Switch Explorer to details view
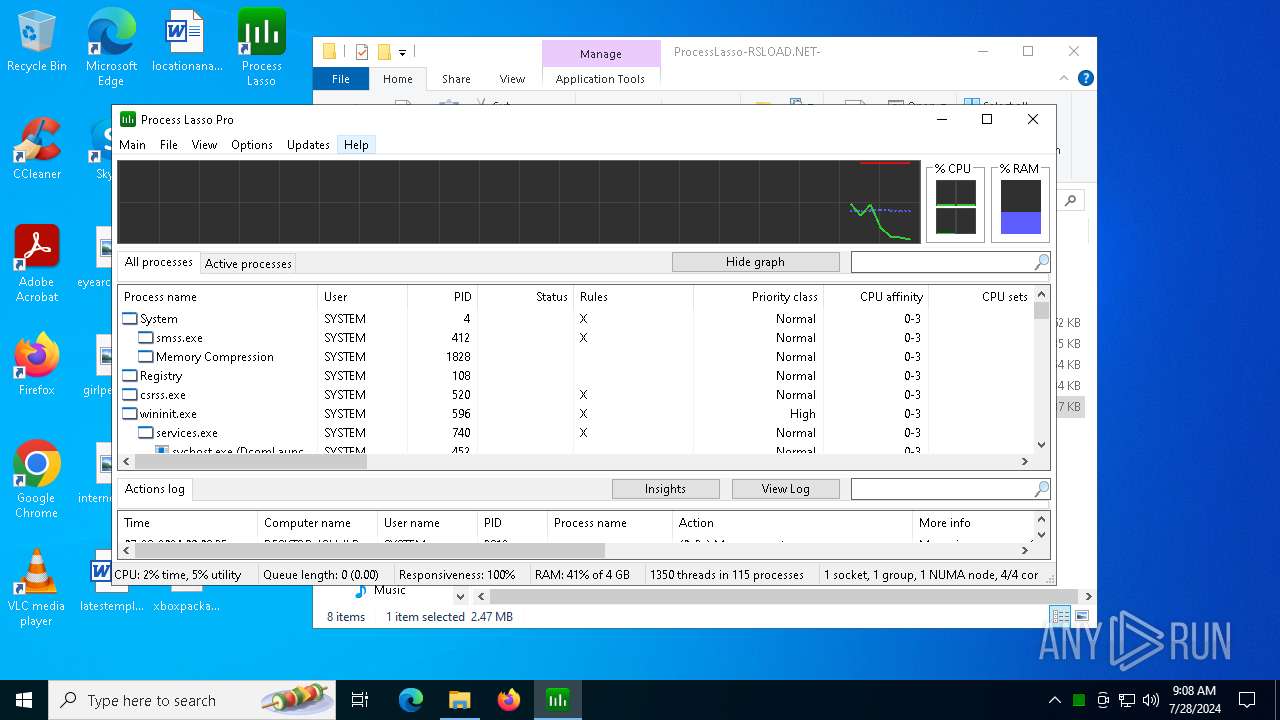The image size is (1280, 720). (x=1060, y=616)
